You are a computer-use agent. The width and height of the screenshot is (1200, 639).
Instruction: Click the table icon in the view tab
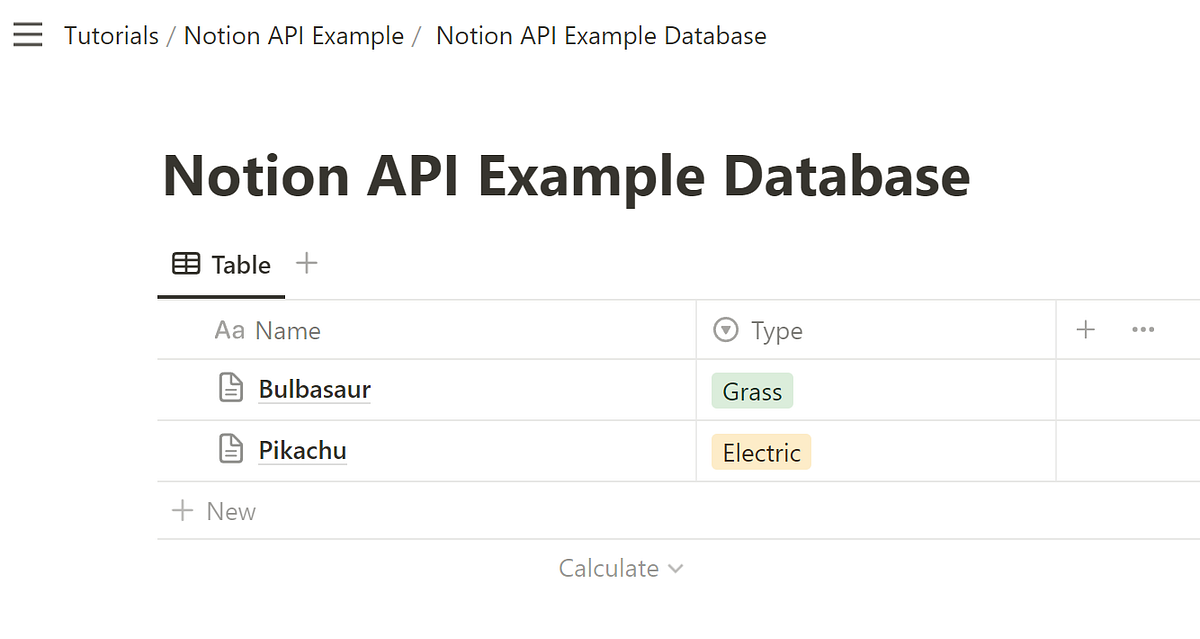(186, 265)
